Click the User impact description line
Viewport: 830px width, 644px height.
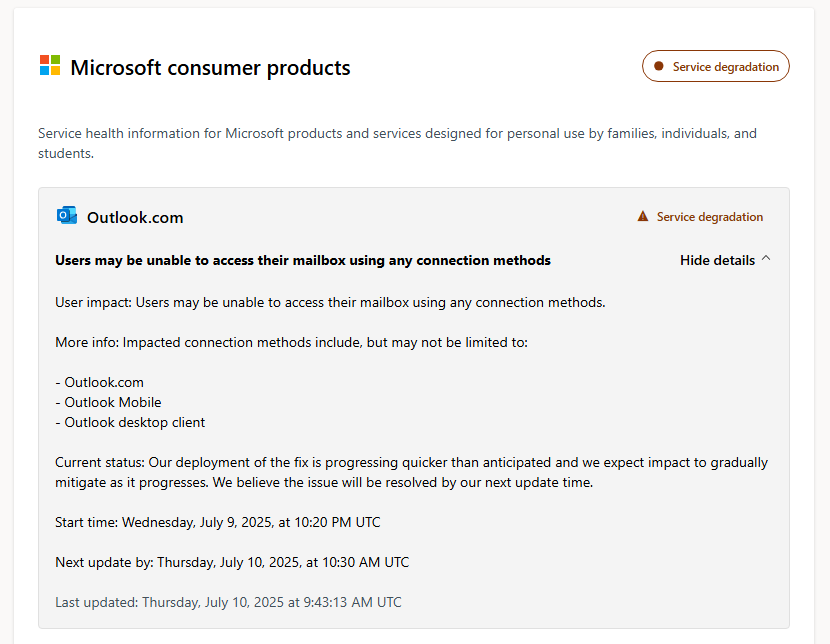[330, 302]
